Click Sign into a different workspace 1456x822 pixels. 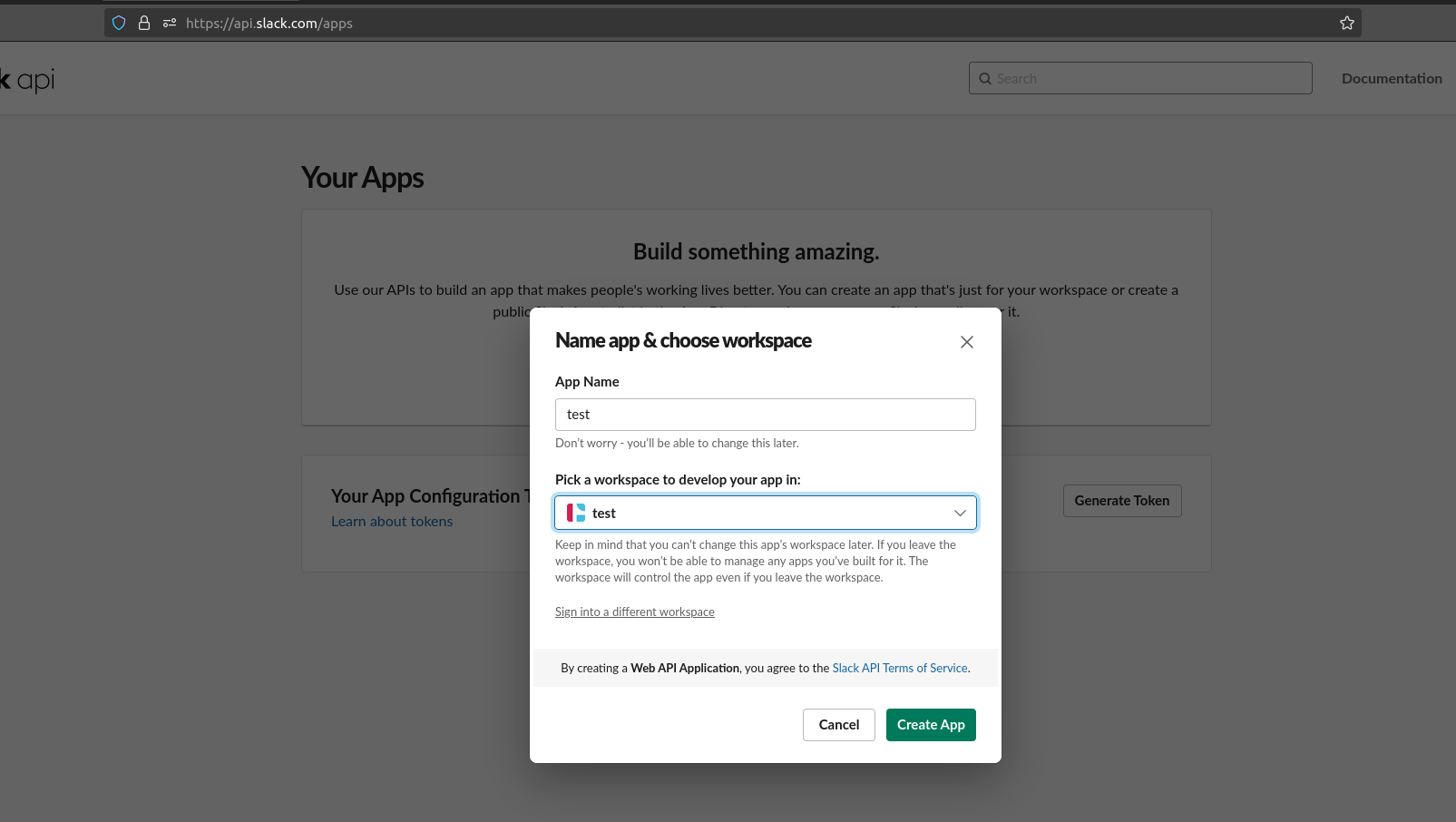(635, 612)
